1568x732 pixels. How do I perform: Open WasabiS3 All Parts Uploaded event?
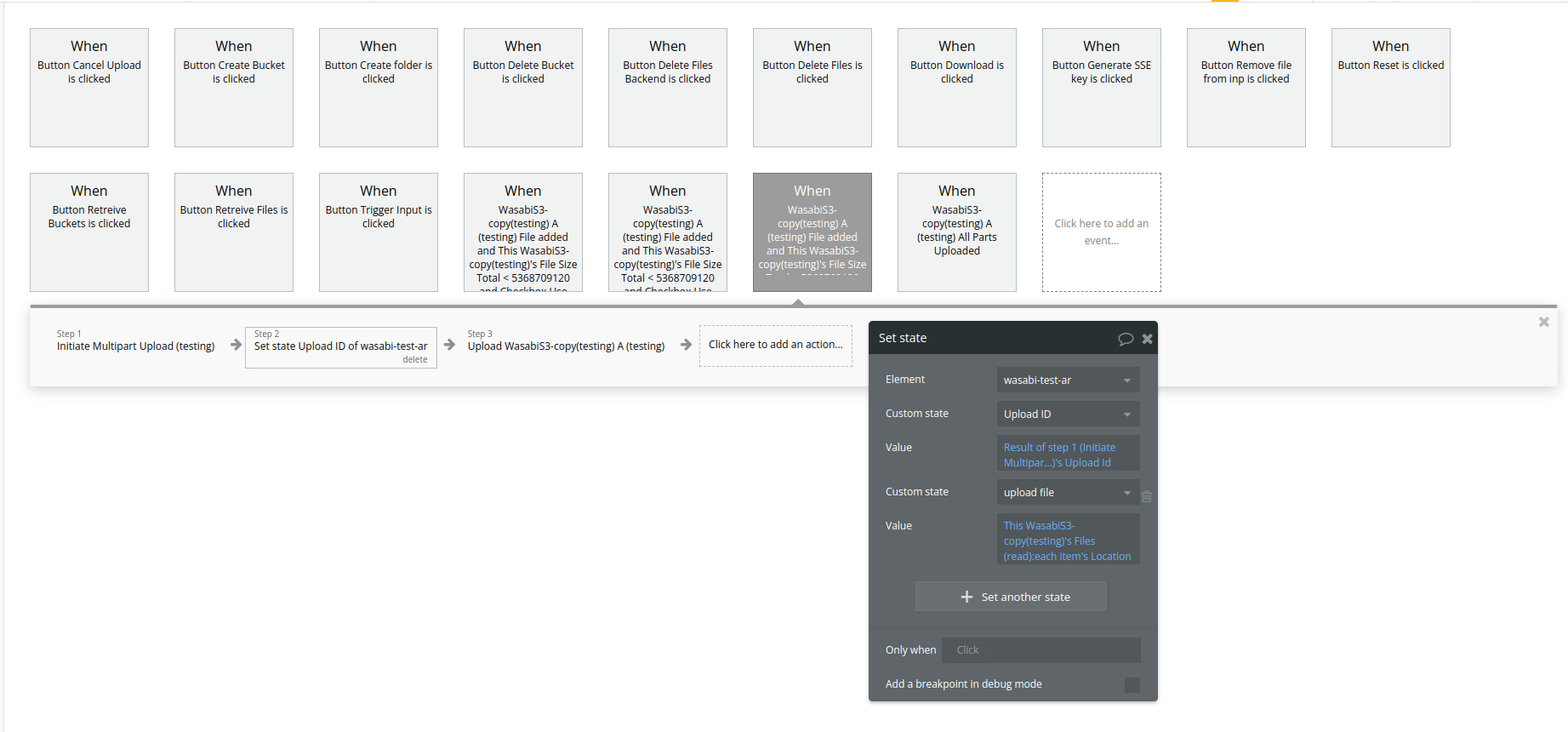[957, 232]
